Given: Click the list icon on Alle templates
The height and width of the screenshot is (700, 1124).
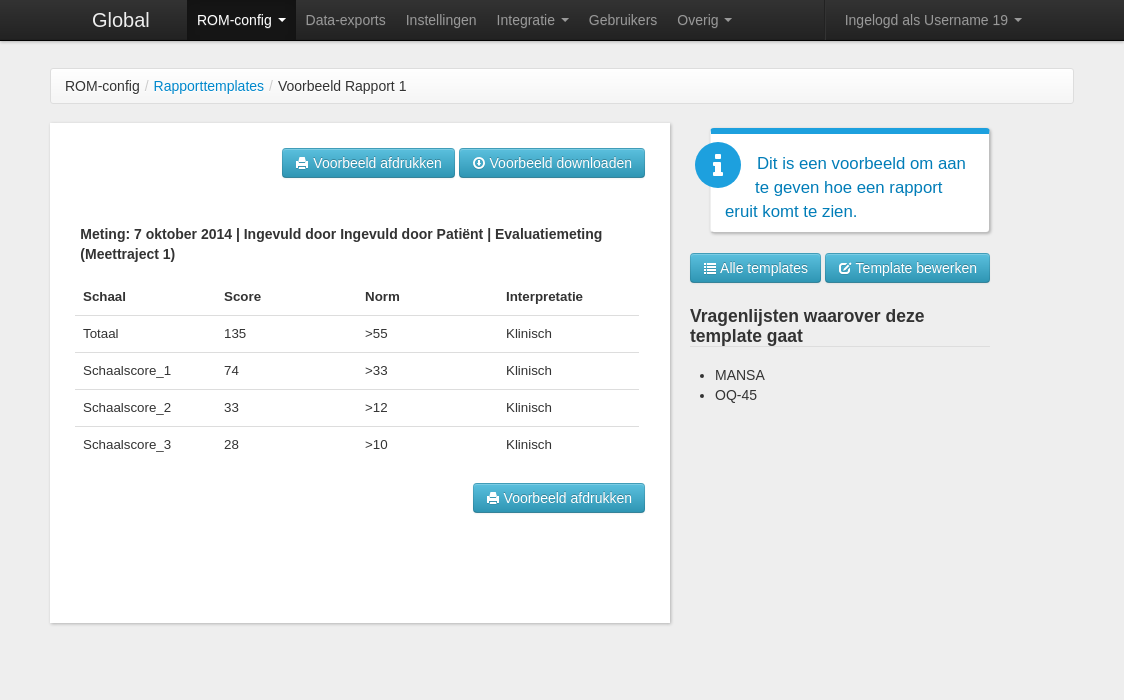Looking at the screenshot, I should pyautogui.click(x=710, y=268).
